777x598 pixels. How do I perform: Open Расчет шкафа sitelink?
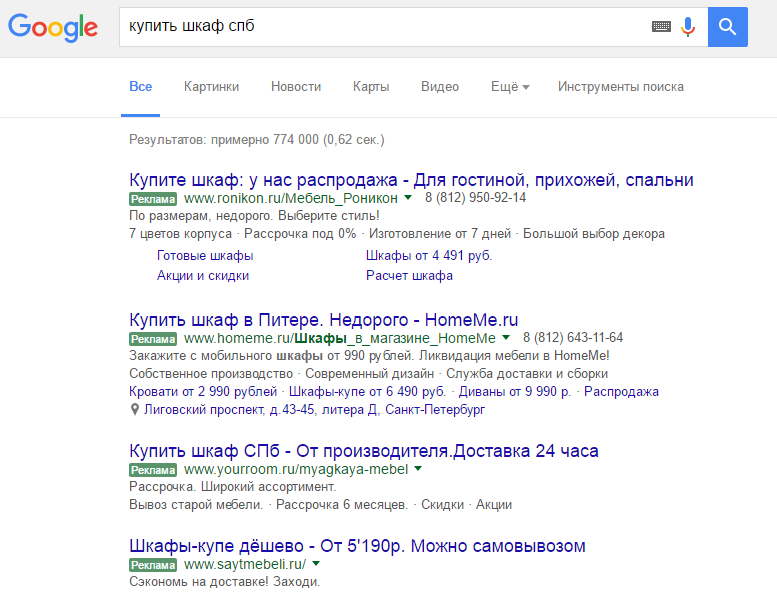coord(409,275)
